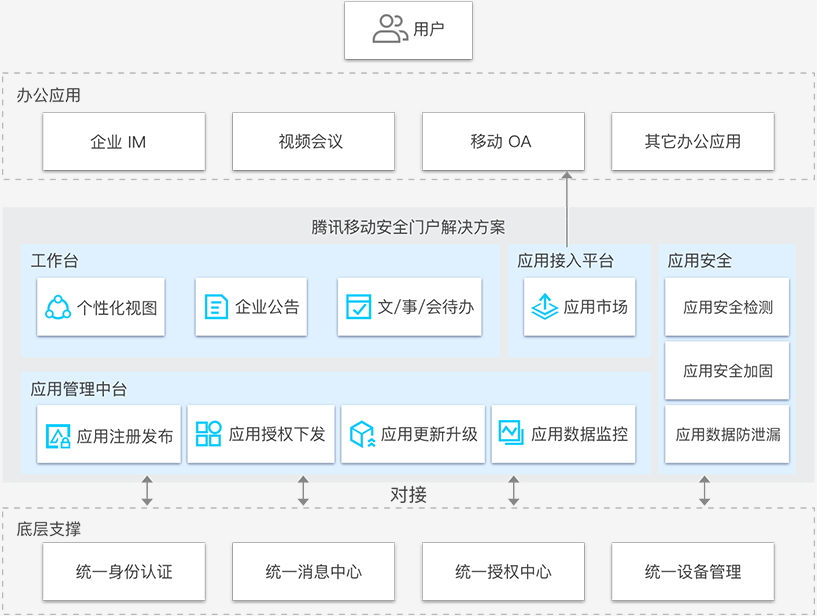This screenshot has width=817, height=616.
Task: Click the 应用更新升级 cube icon
Action: pyautogui.click(x=361, y=434)
